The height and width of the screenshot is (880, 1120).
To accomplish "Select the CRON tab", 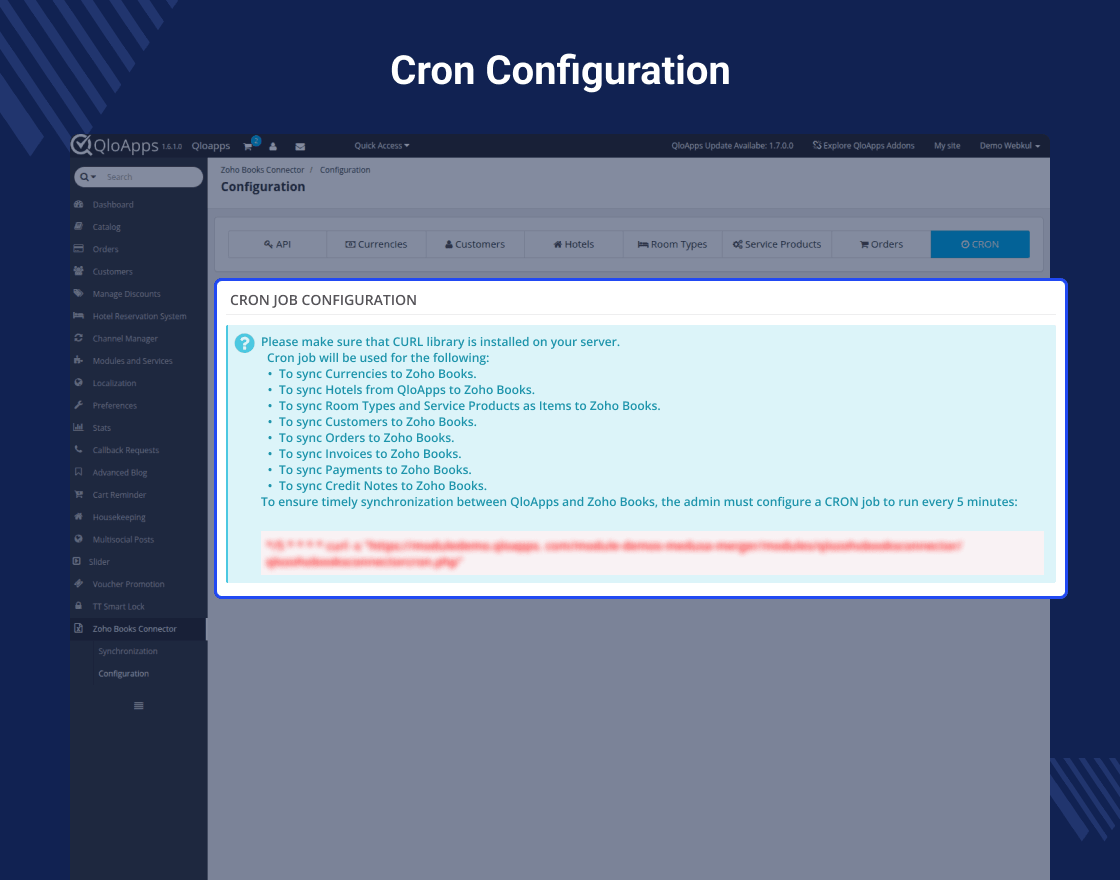I will 980,244.
